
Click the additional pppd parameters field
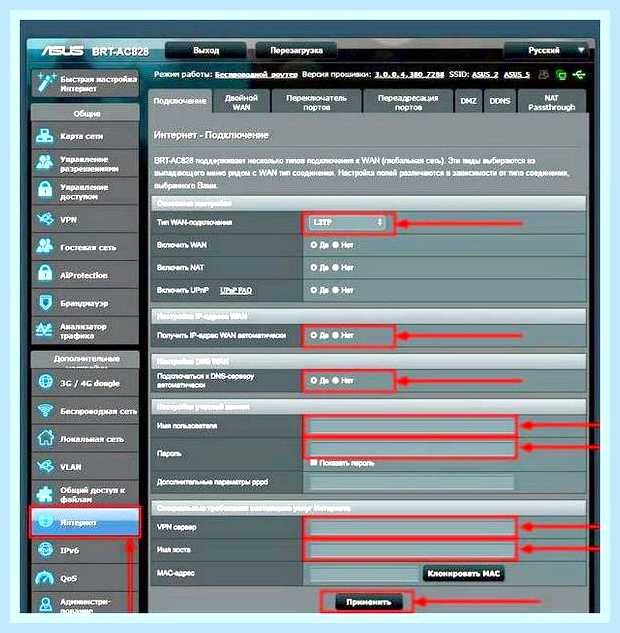pyautogui.click(x=411, y=482)
